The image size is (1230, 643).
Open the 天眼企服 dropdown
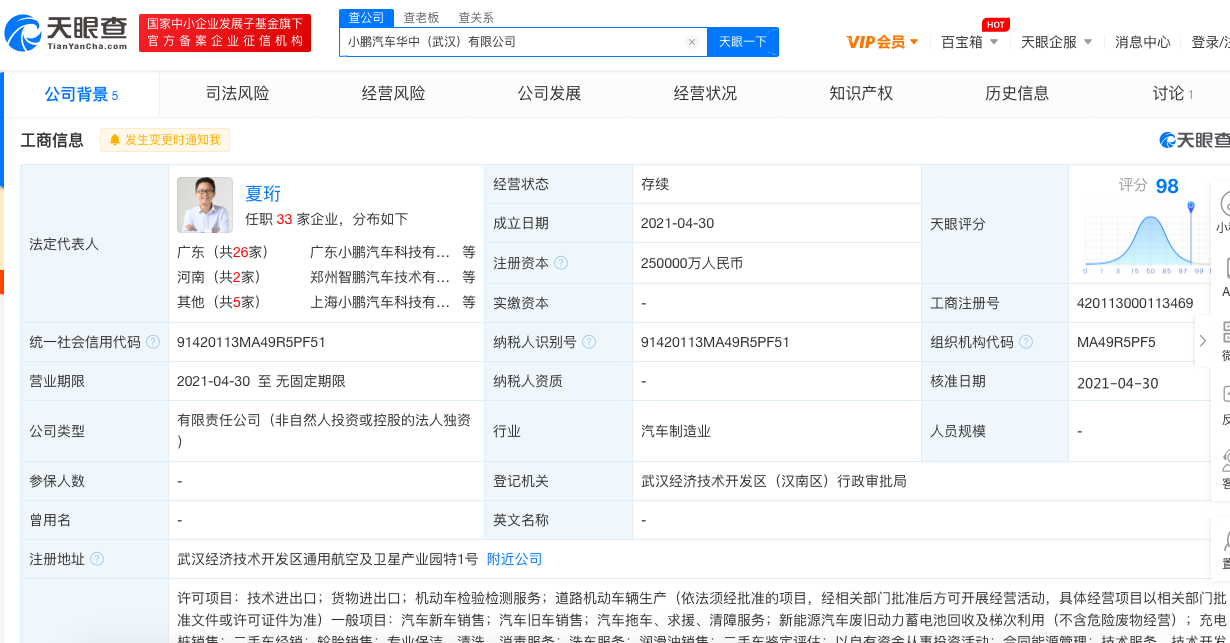[1056, 42]
